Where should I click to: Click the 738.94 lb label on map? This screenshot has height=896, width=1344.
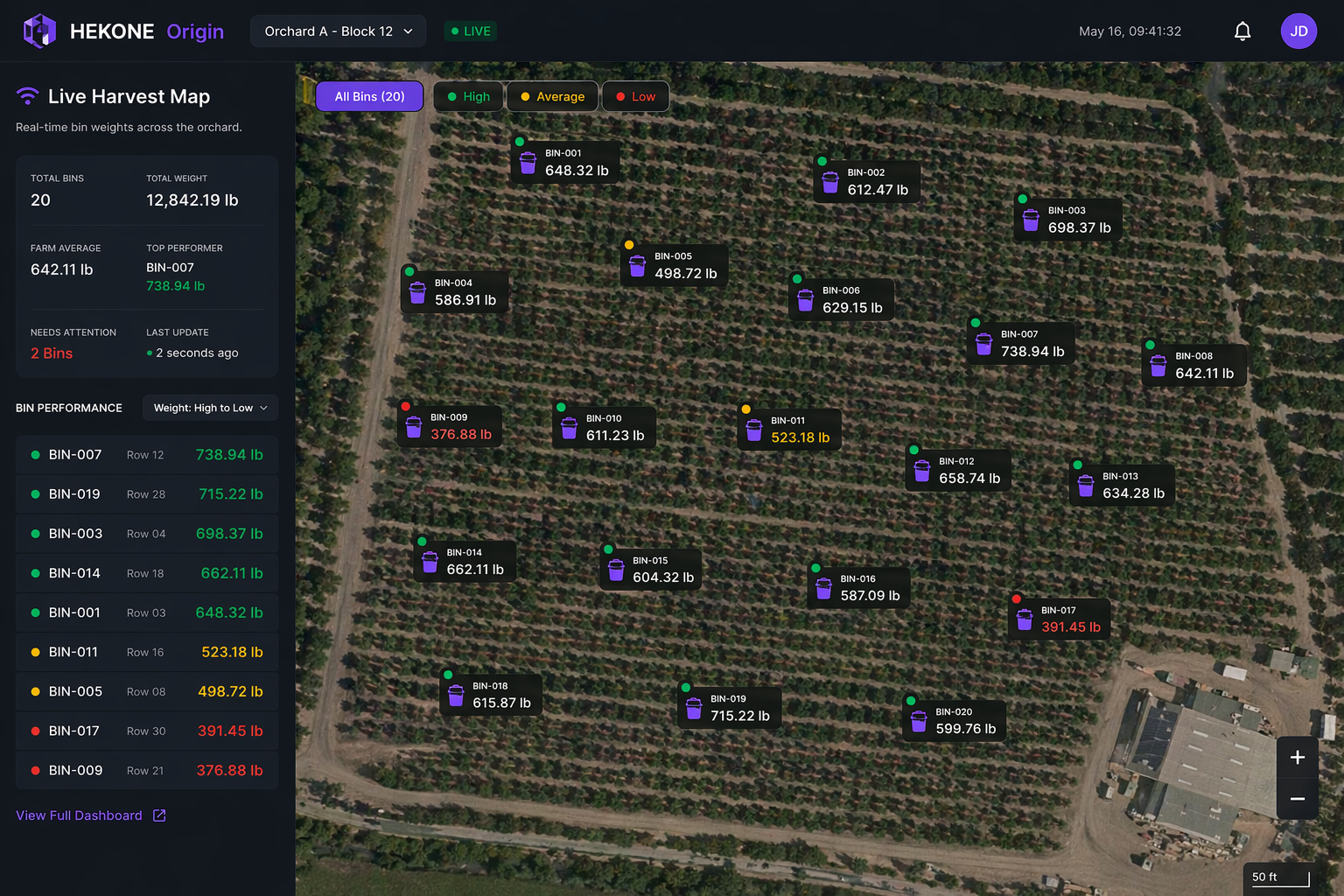click(x=1032, y=352)
